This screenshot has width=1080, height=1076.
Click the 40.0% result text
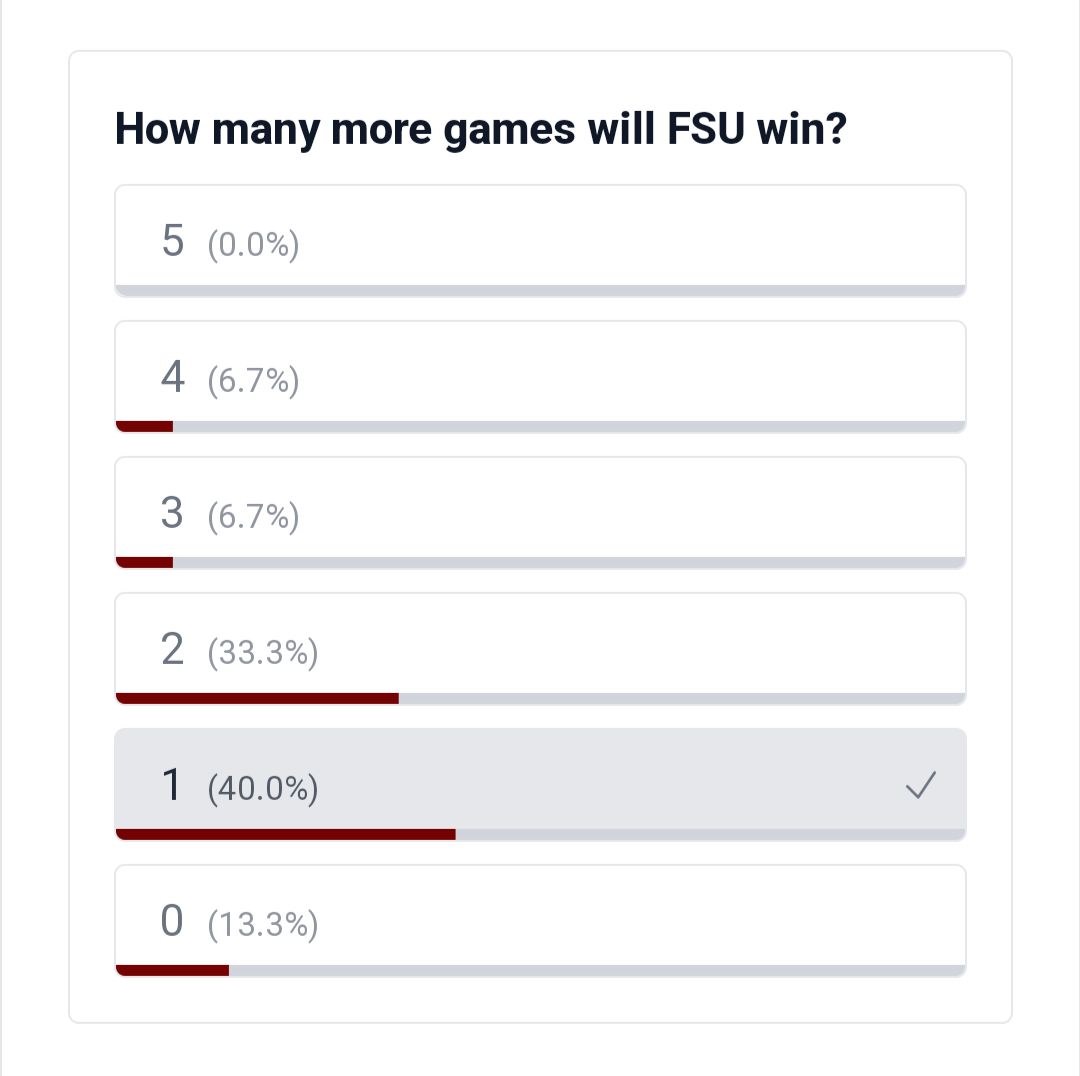(x=263, y=788)
